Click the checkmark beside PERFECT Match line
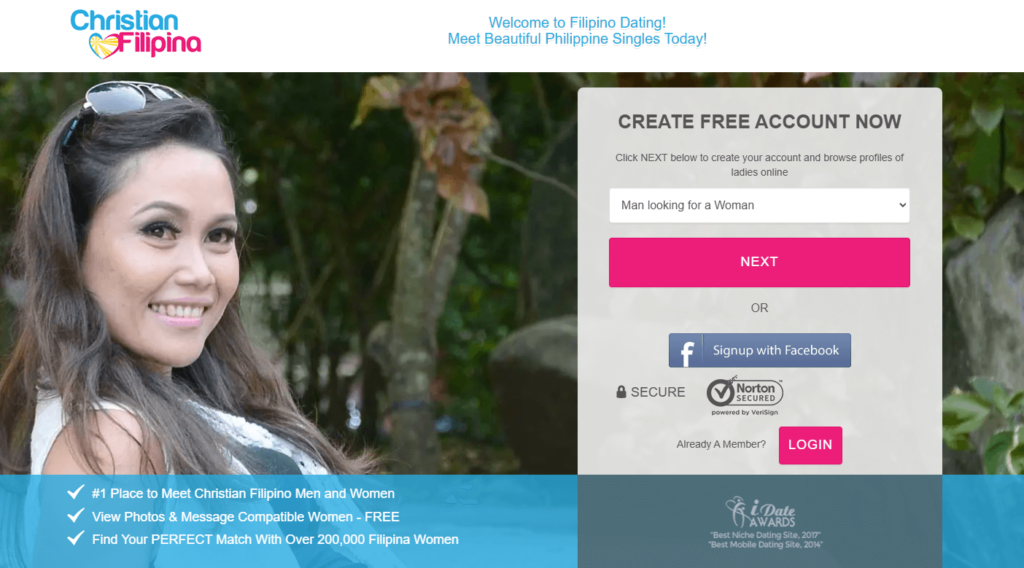Image resolution: width=1024 pixels, height=568 pixels. point(76,539)
